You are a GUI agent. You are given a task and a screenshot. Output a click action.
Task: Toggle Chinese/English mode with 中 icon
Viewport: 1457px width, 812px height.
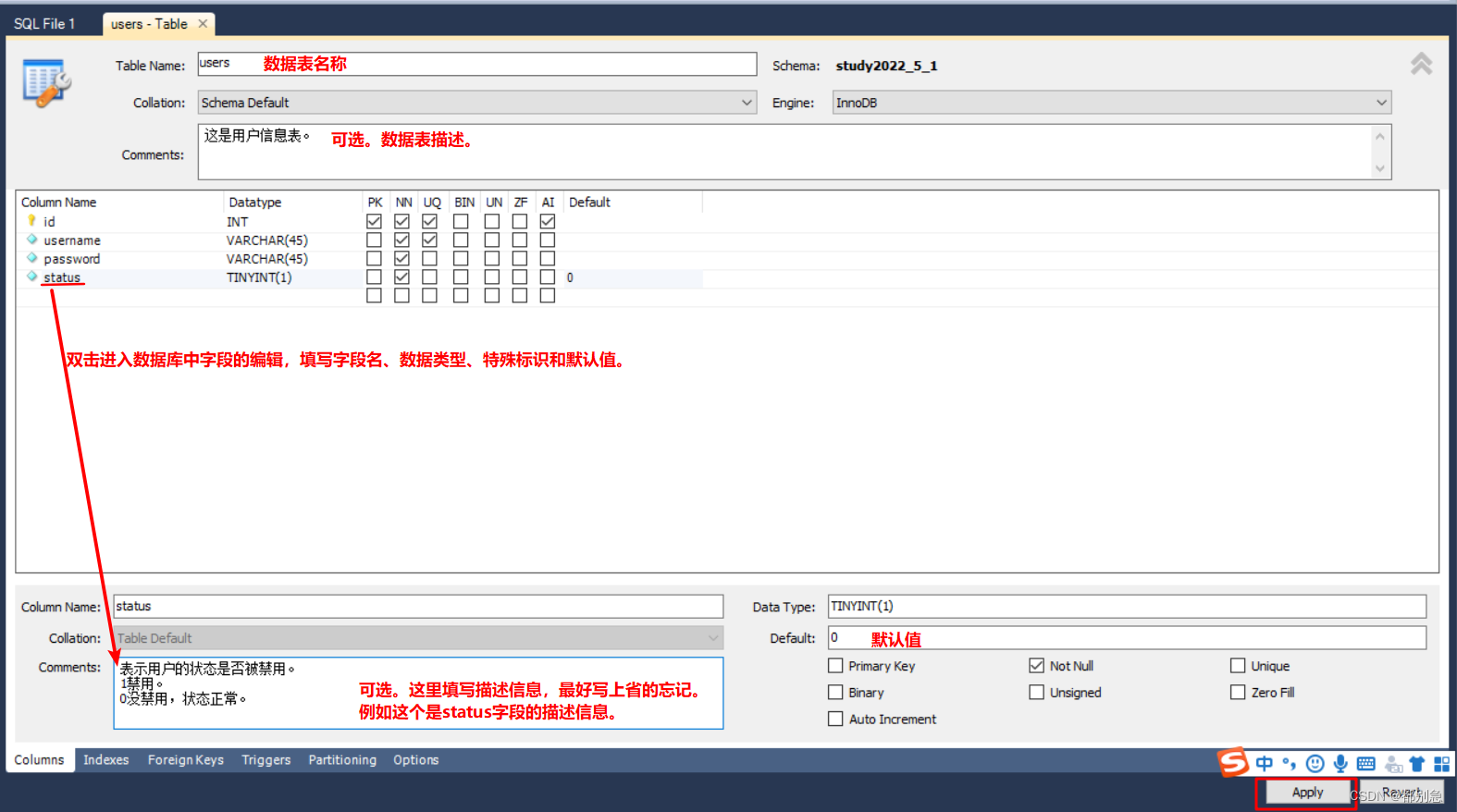1265,763
